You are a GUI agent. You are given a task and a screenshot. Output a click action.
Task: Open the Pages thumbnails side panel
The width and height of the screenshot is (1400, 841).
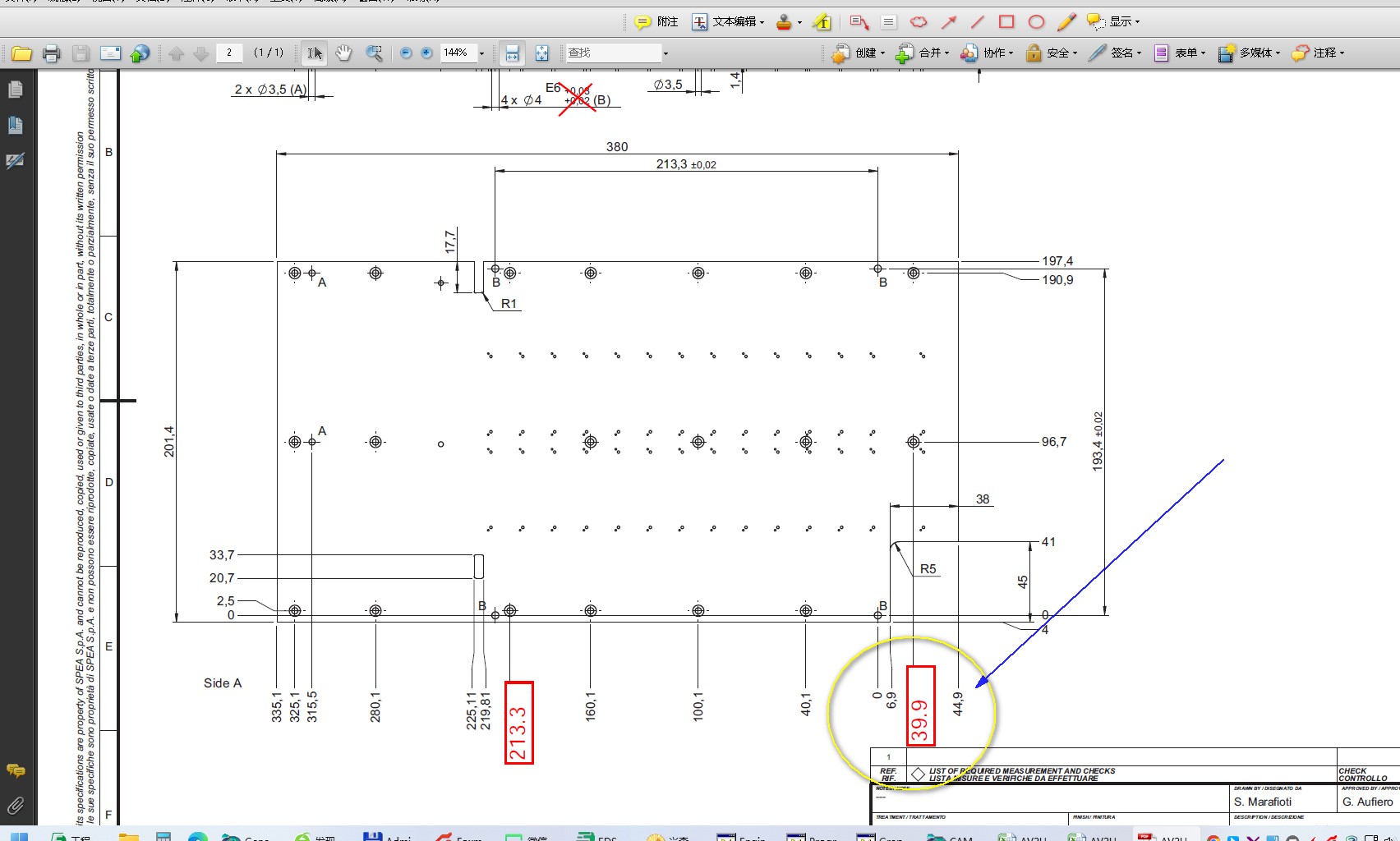tap(15, 89)
